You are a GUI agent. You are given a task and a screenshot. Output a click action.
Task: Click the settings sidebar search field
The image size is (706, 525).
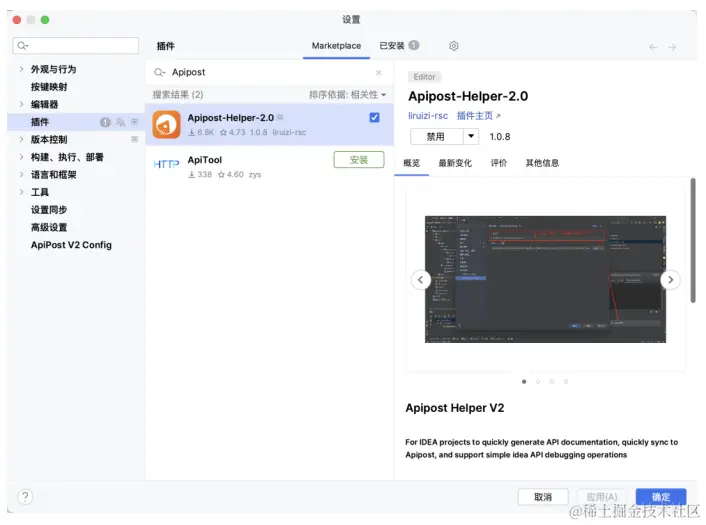pos(76,45)
